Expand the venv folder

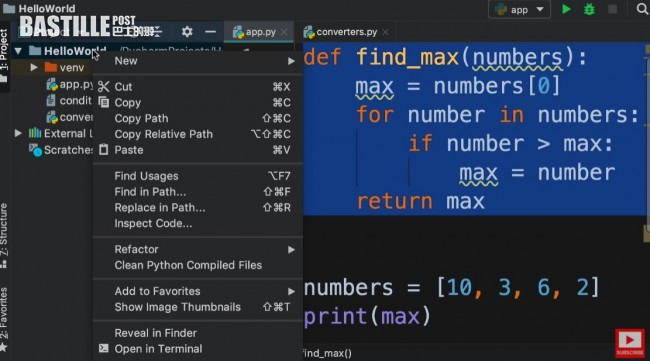coord(34,67)
